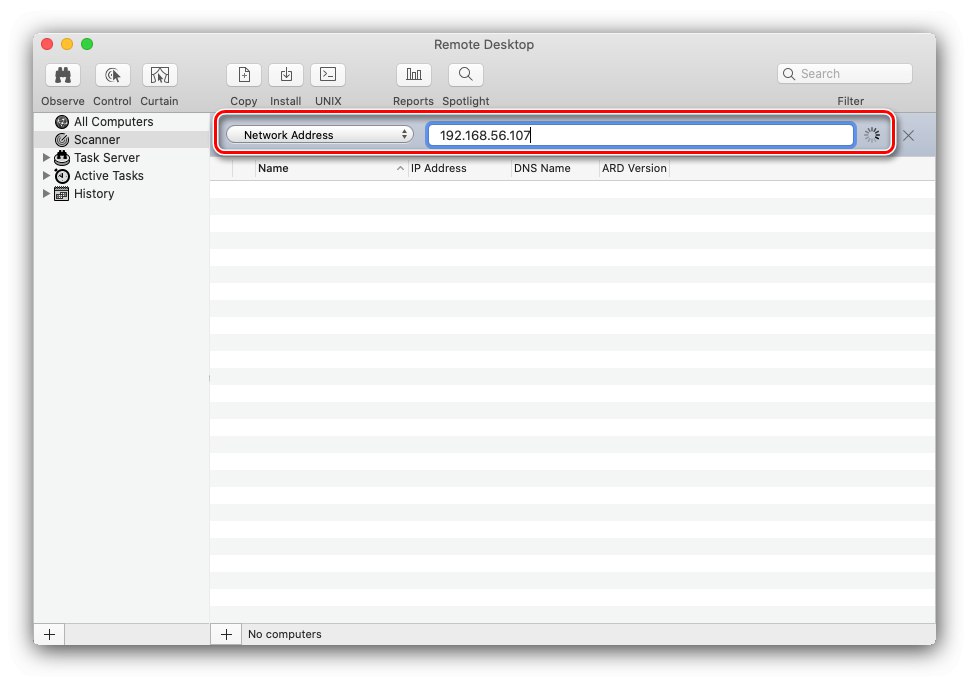Click the plus button beside No computers

tap(226, 634)
